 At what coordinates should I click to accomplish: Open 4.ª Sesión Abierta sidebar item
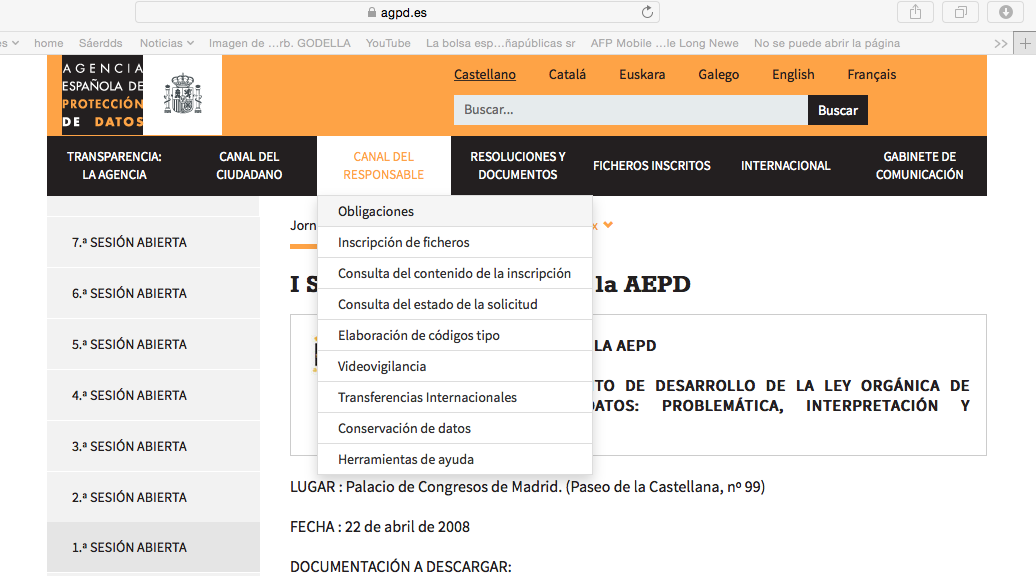[x=153, y=395]
